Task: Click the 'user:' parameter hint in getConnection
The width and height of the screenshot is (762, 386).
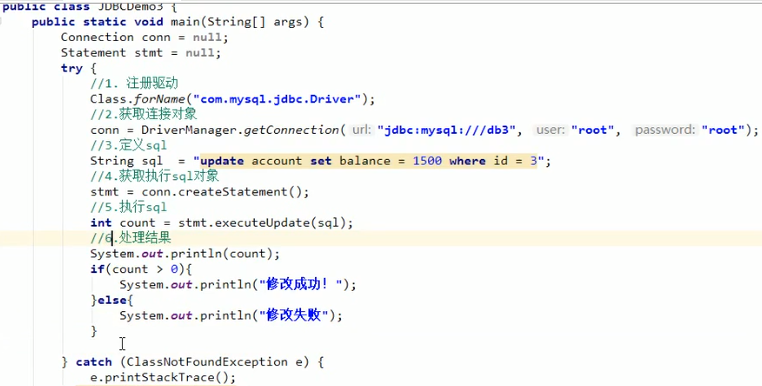Action: click(x=551, y=130)
